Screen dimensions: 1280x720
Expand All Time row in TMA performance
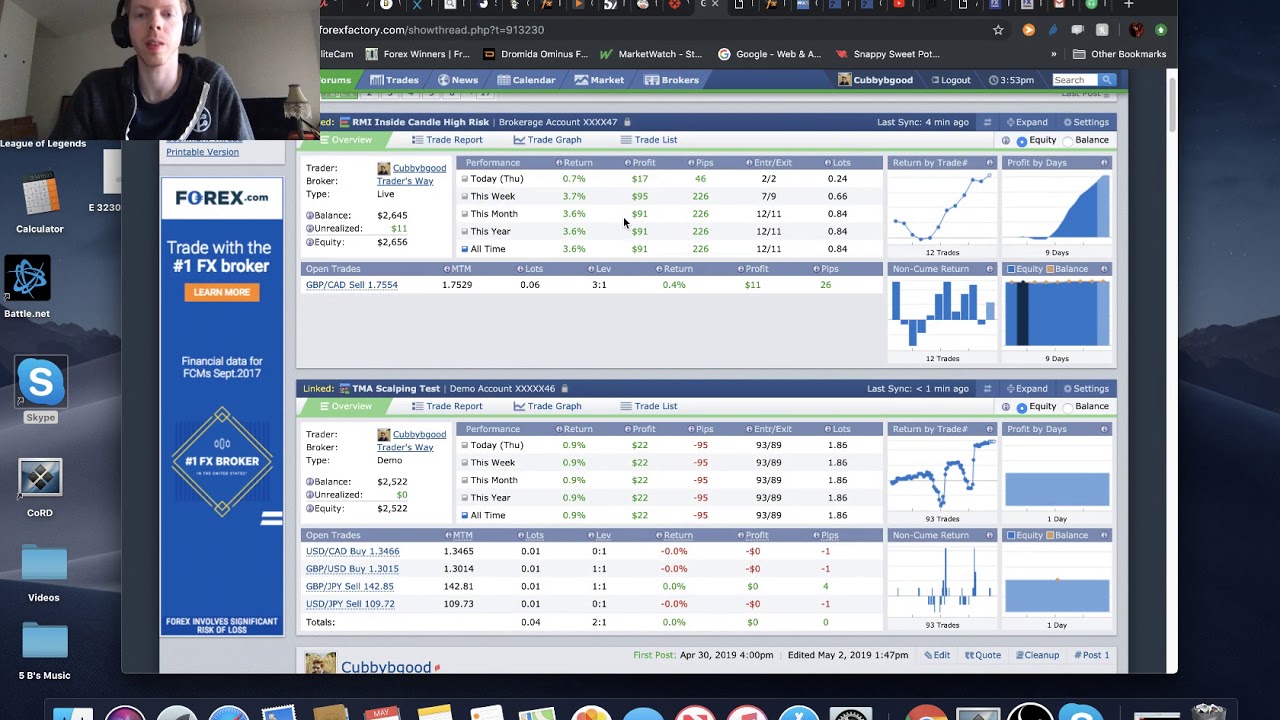point(464,515)
